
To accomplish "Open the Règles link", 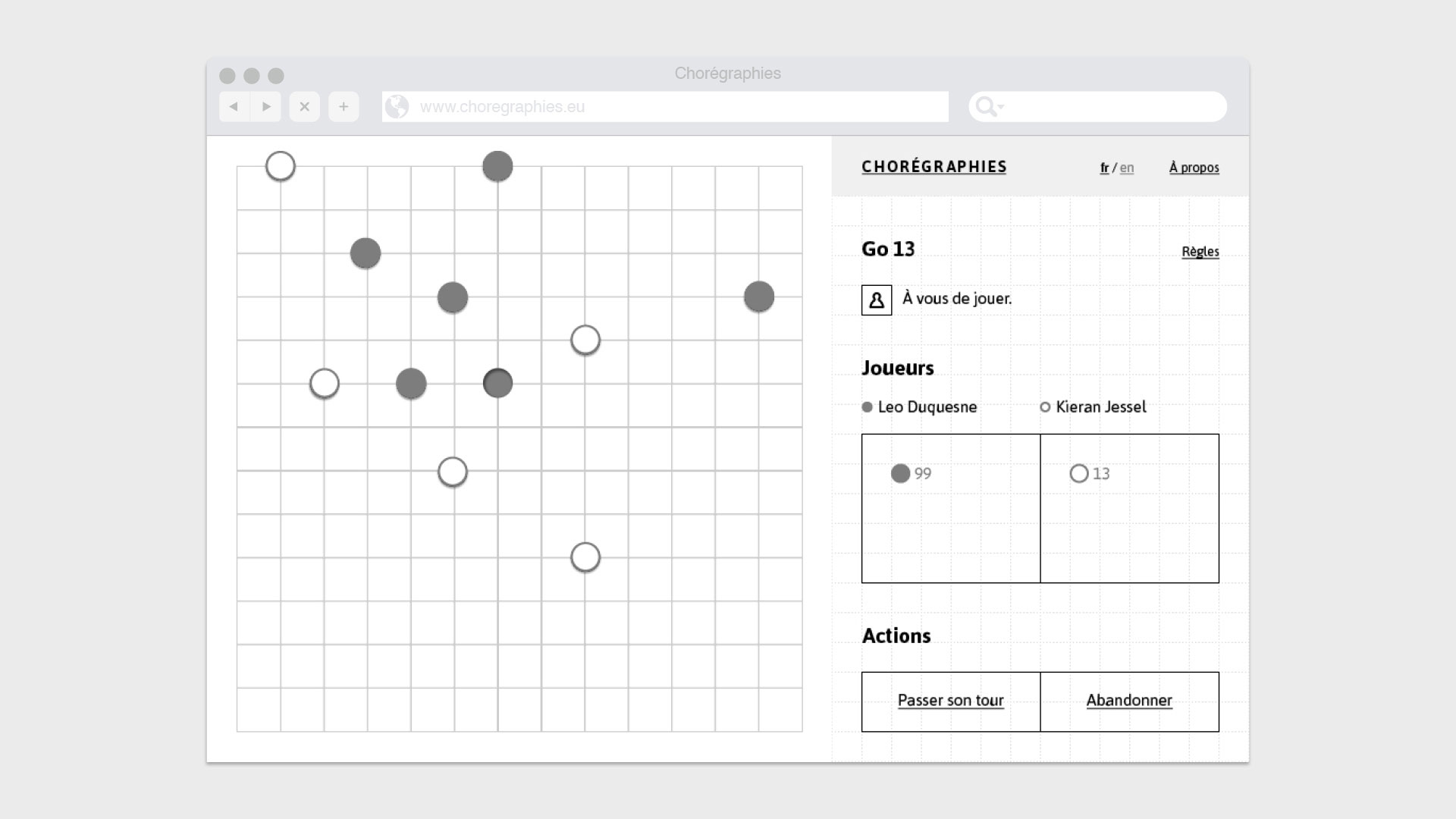I will point(1200,252).
